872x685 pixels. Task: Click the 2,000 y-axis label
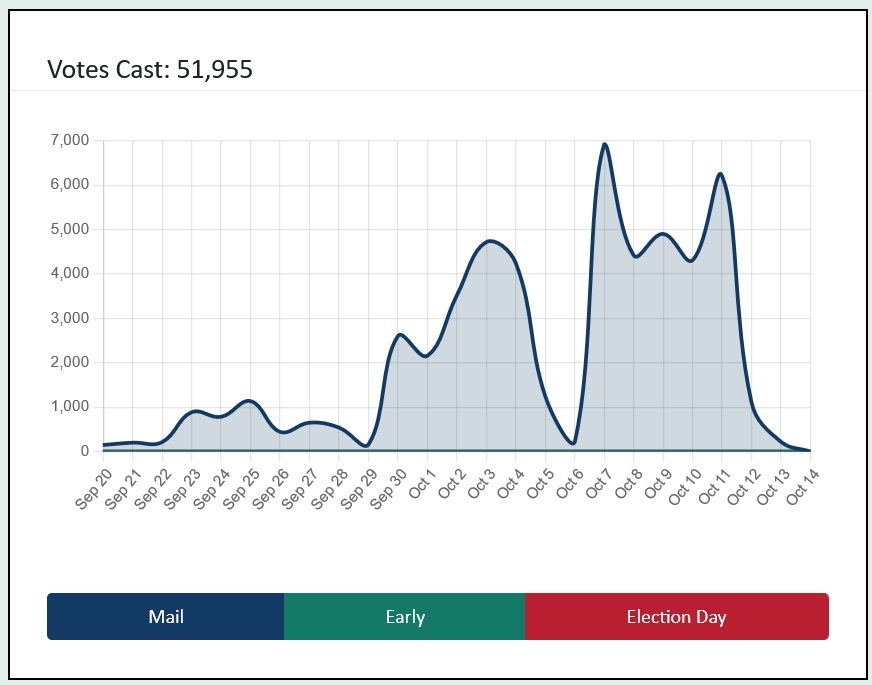[x=70, y=362]
